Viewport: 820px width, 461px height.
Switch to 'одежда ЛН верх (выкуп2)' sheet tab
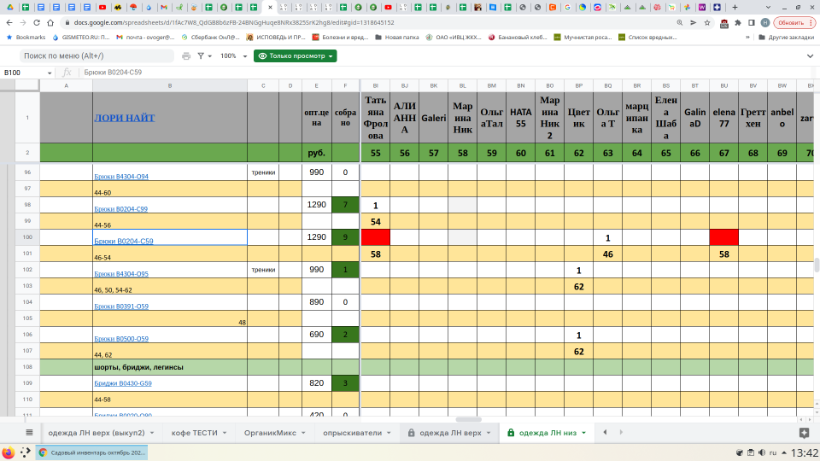point(100,433)
